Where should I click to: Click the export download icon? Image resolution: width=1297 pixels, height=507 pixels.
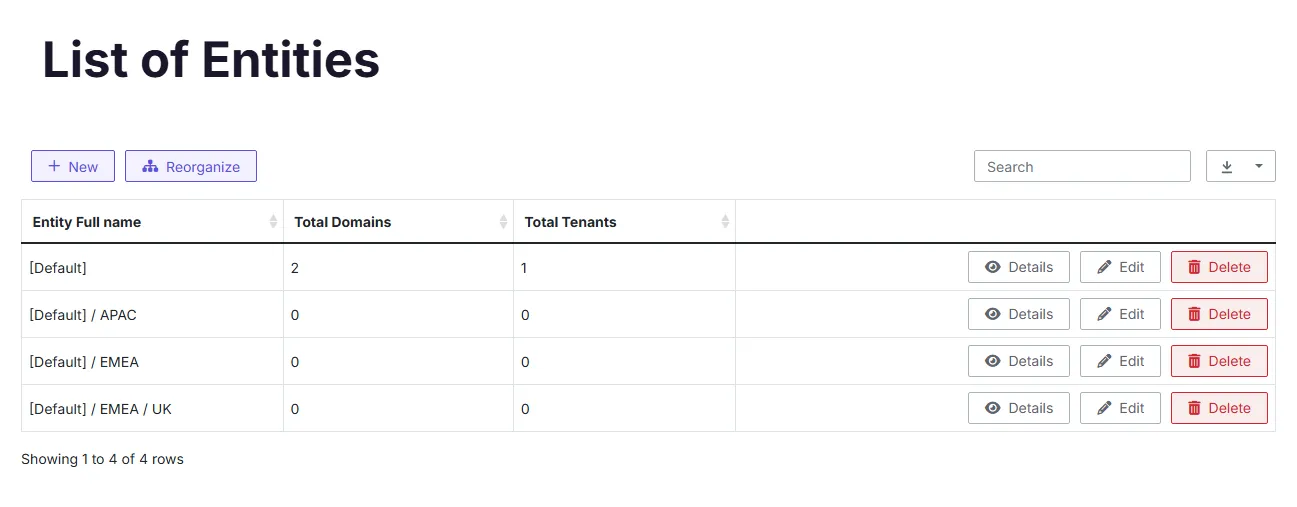tap(1227, 167)
